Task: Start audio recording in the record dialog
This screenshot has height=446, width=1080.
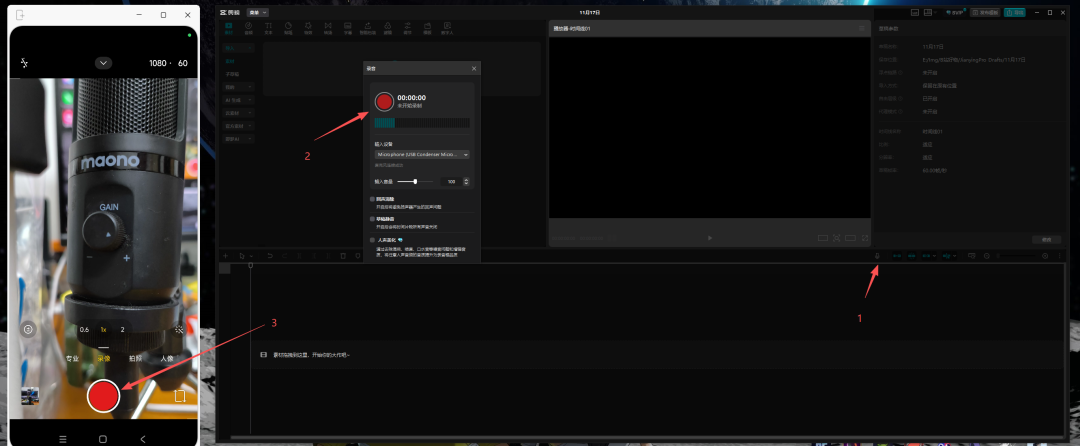Action: coord(384,102)
